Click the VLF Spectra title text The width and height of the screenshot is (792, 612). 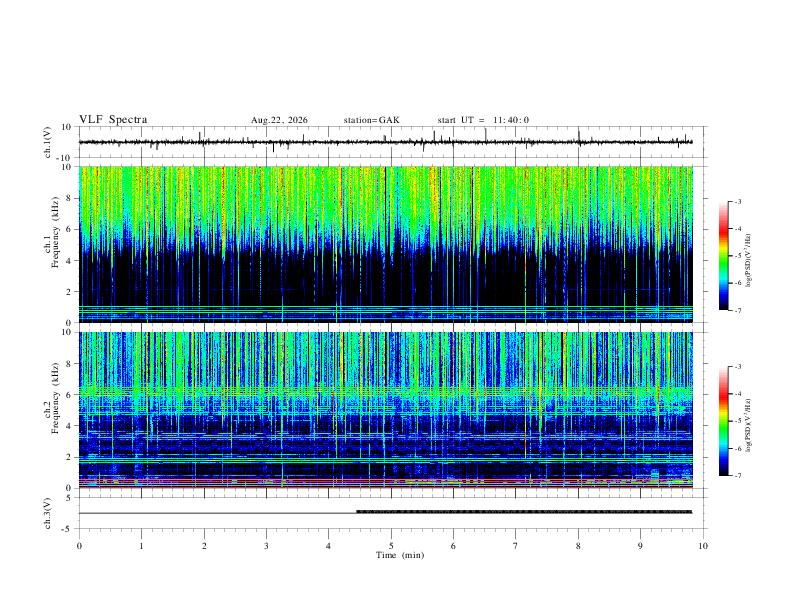[113, 120]
